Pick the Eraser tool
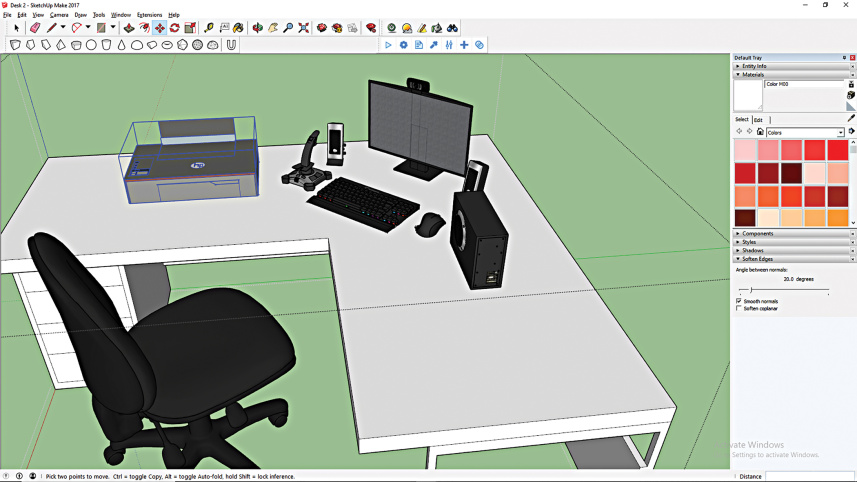857x482 pixels. point(35,28)
